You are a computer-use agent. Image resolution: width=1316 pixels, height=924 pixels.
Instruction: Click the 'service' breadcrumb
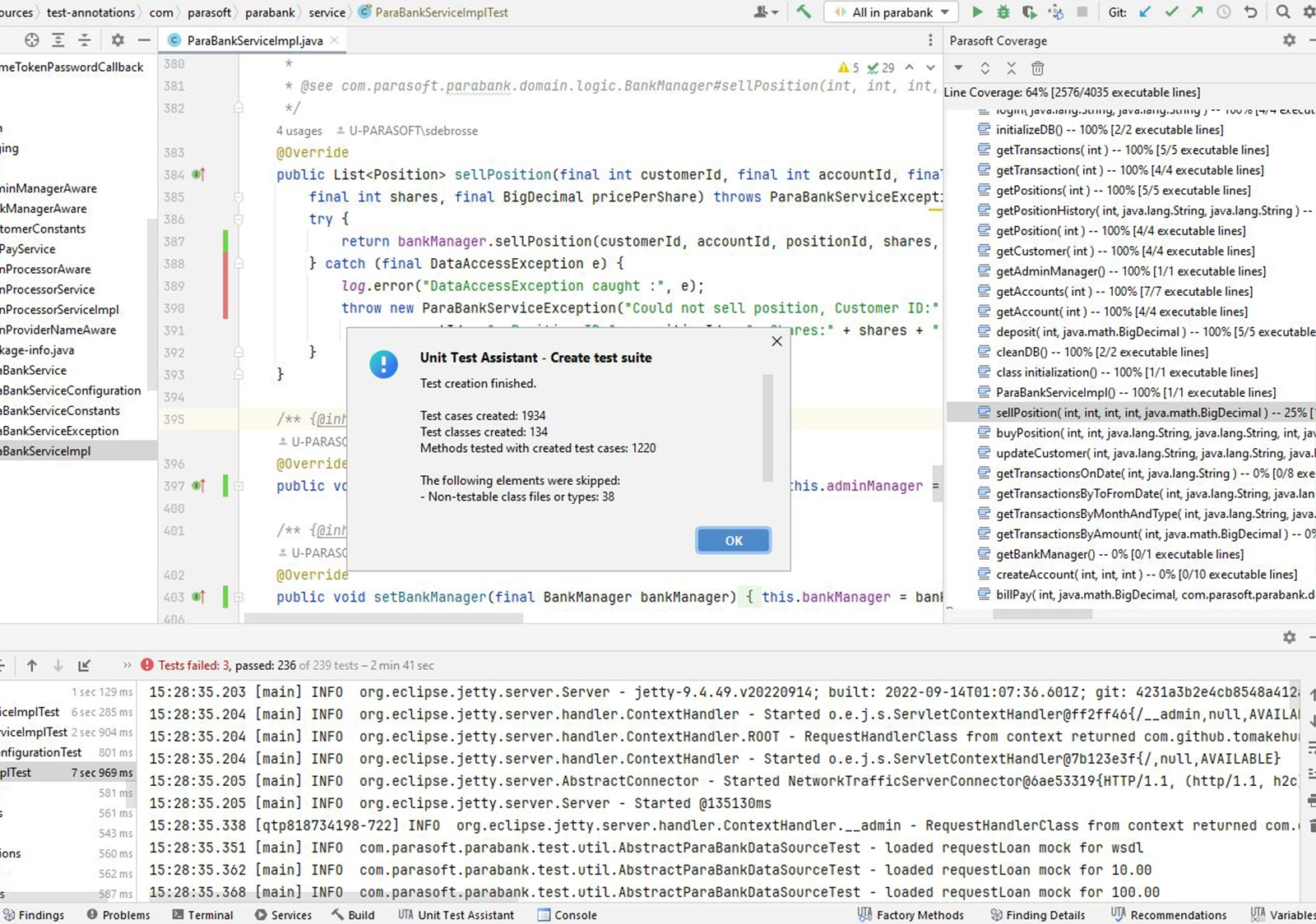click(327, 12)
